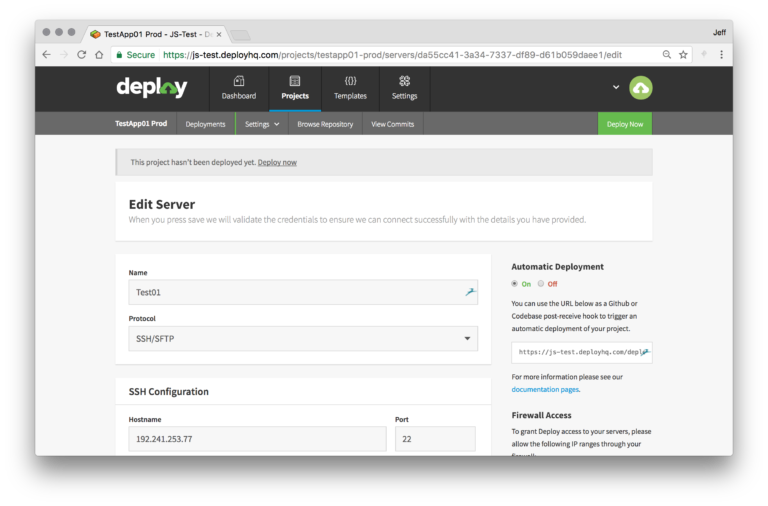Viewport: 768px width, 506px height.
Task: Open the Templates navigation icon
Action: tap(350, 81)
